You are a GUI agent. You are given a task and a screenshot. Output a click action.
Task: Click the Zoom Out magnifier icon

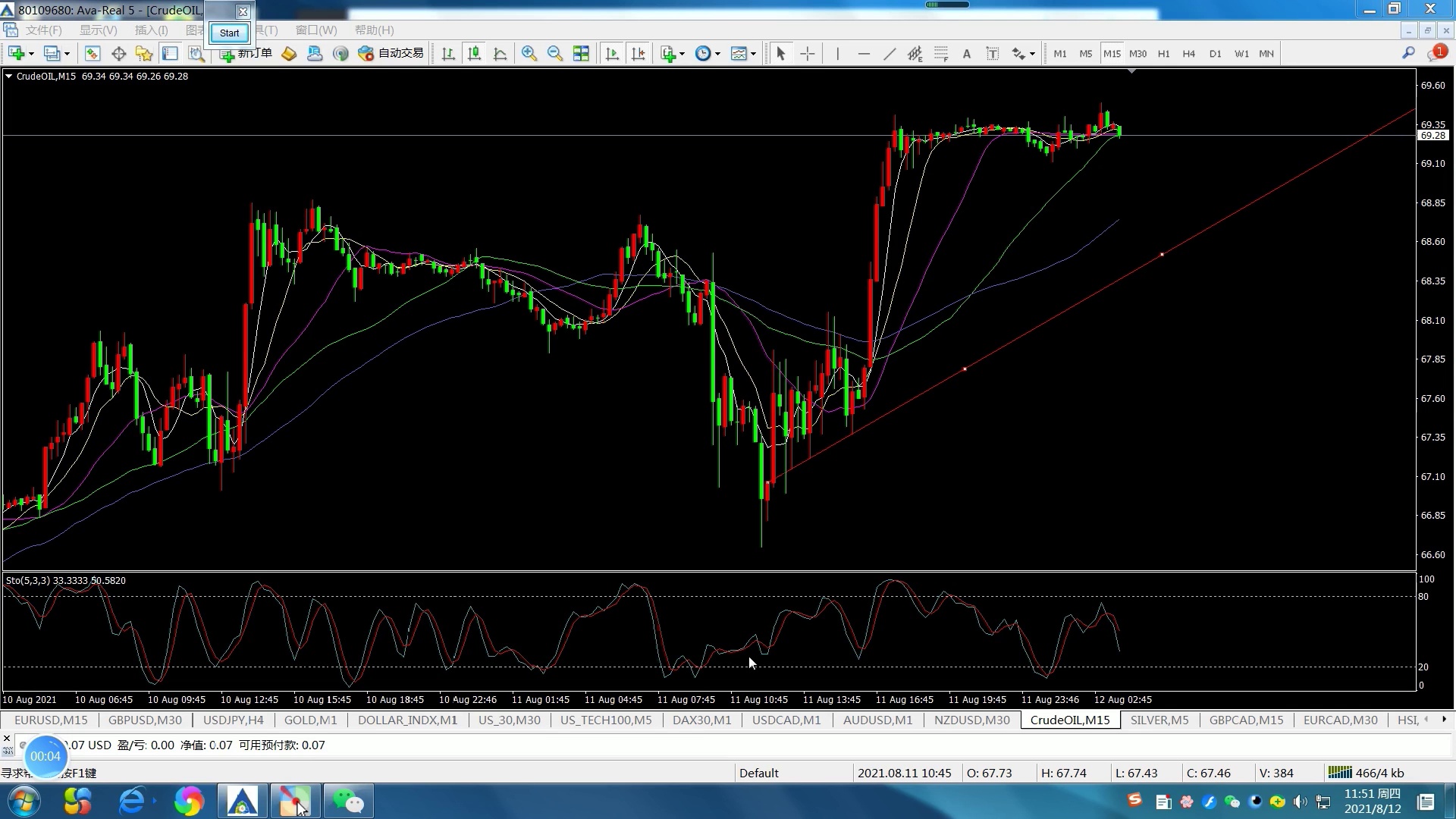click(x=554, y=54)
